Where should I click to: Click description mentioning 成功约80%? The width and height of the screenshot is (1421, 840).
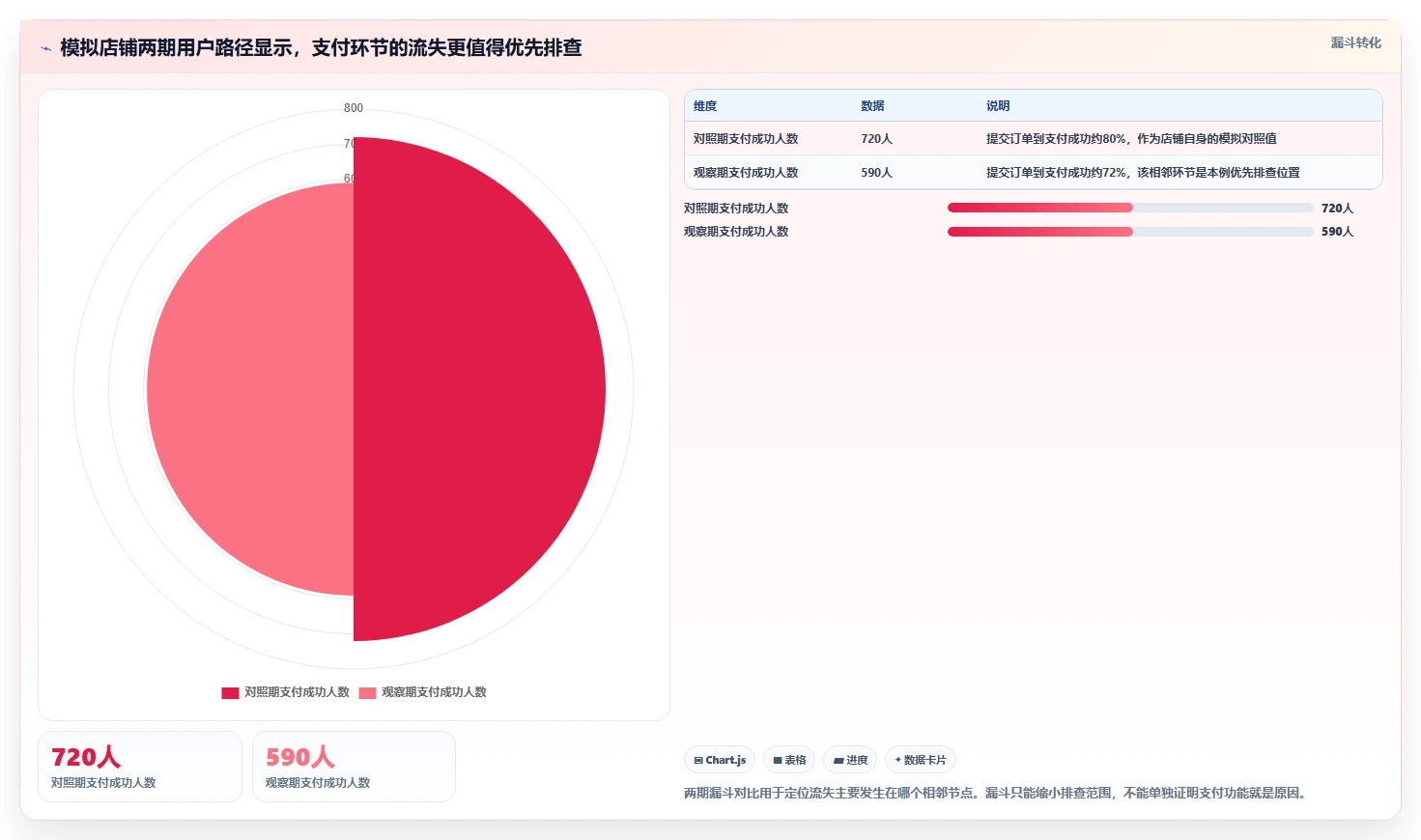pos(1131,139)
